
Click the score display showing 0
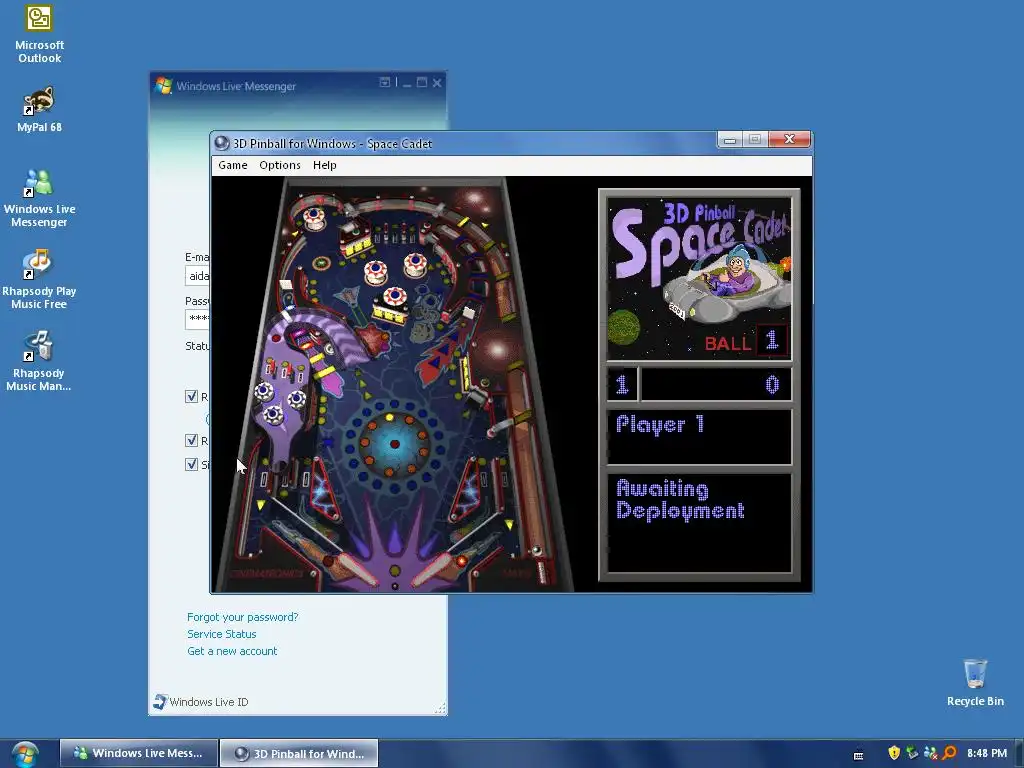tap(716, 385)
